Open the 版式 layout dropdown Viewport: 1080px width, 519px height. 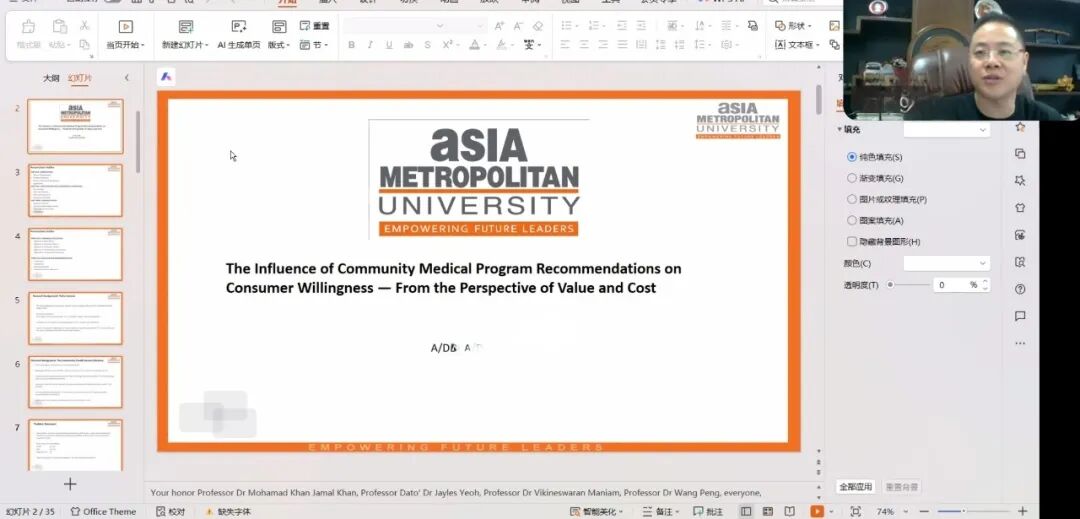279,45
